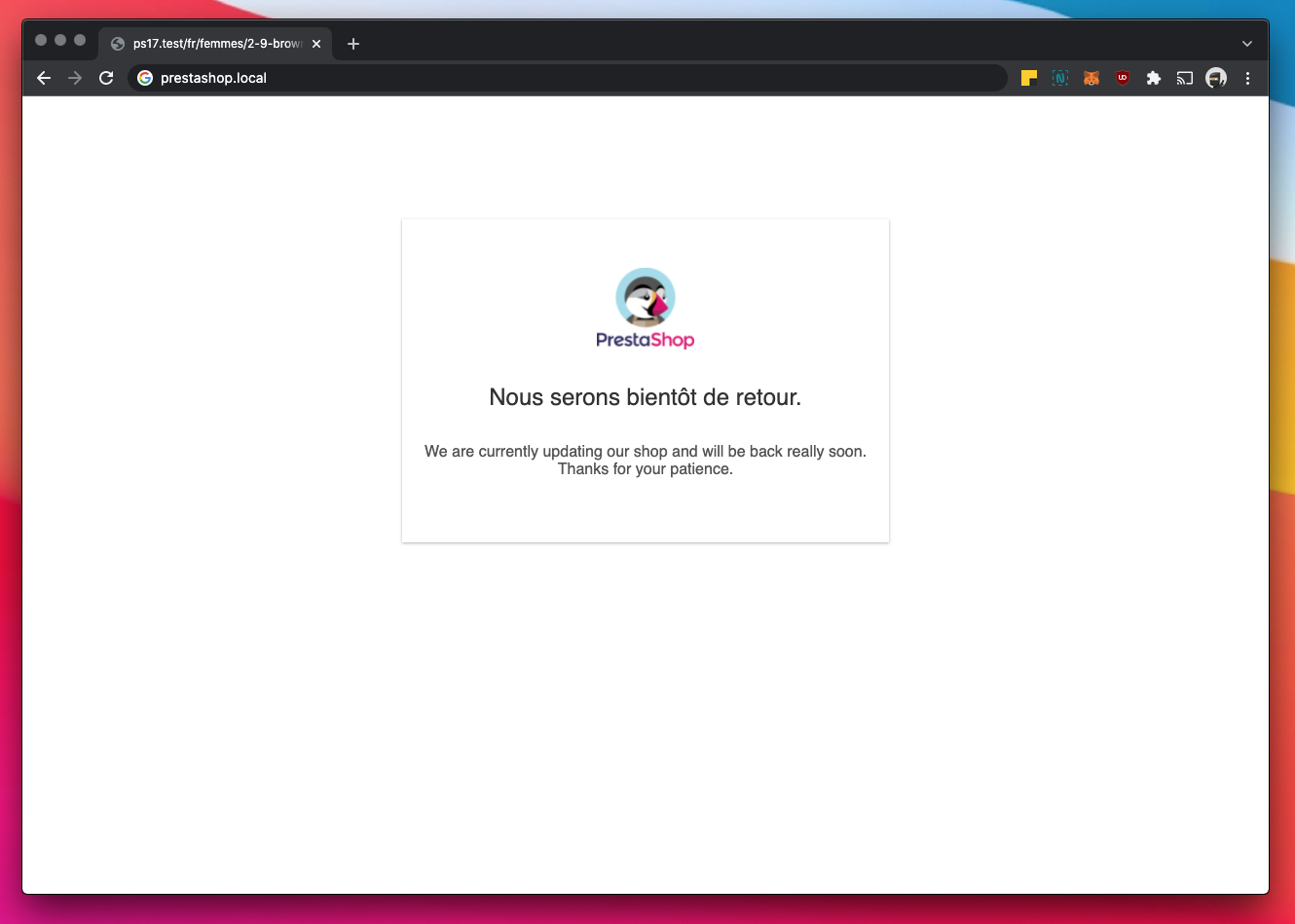Click the PrestaShop logo

(645, 309)
